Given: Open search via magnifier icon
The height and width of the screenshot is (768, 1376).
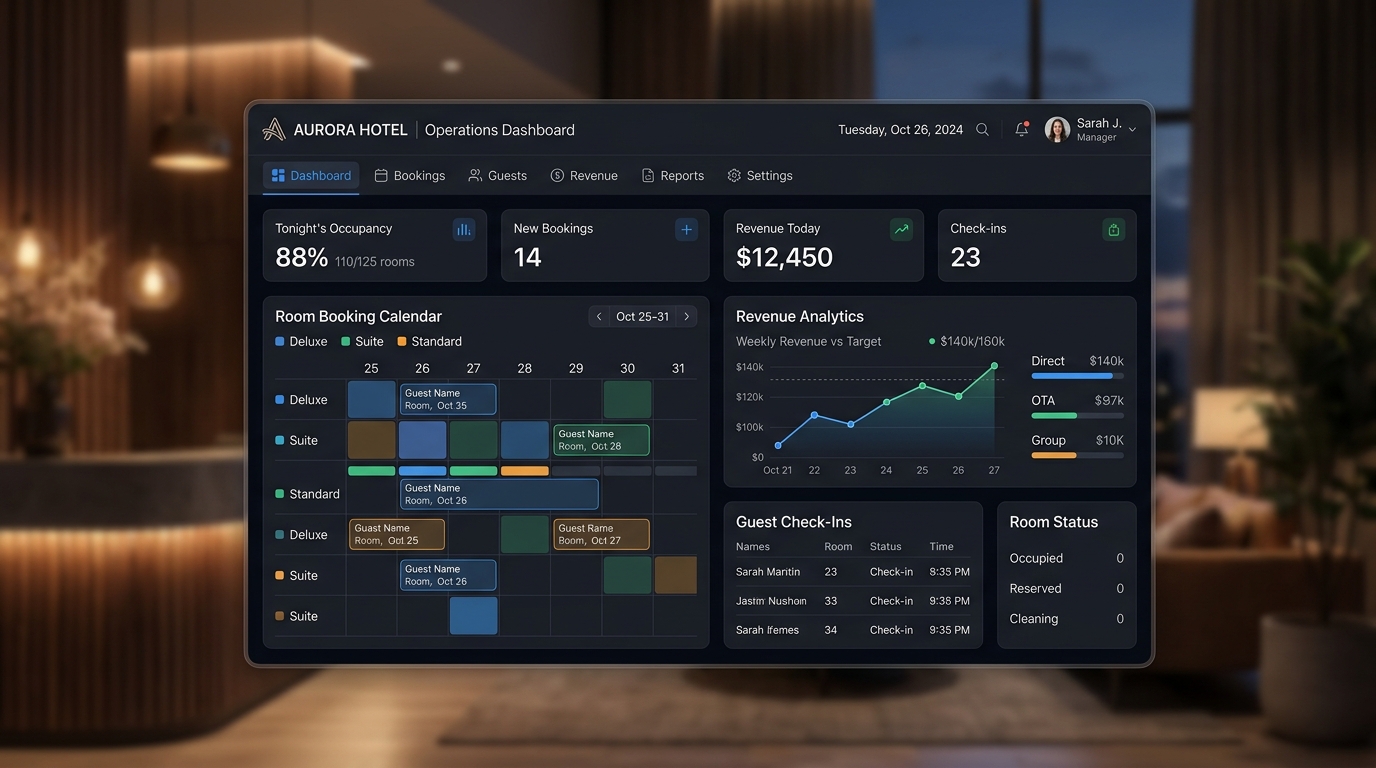Looking at the screenshot, I should pos(982,130).
